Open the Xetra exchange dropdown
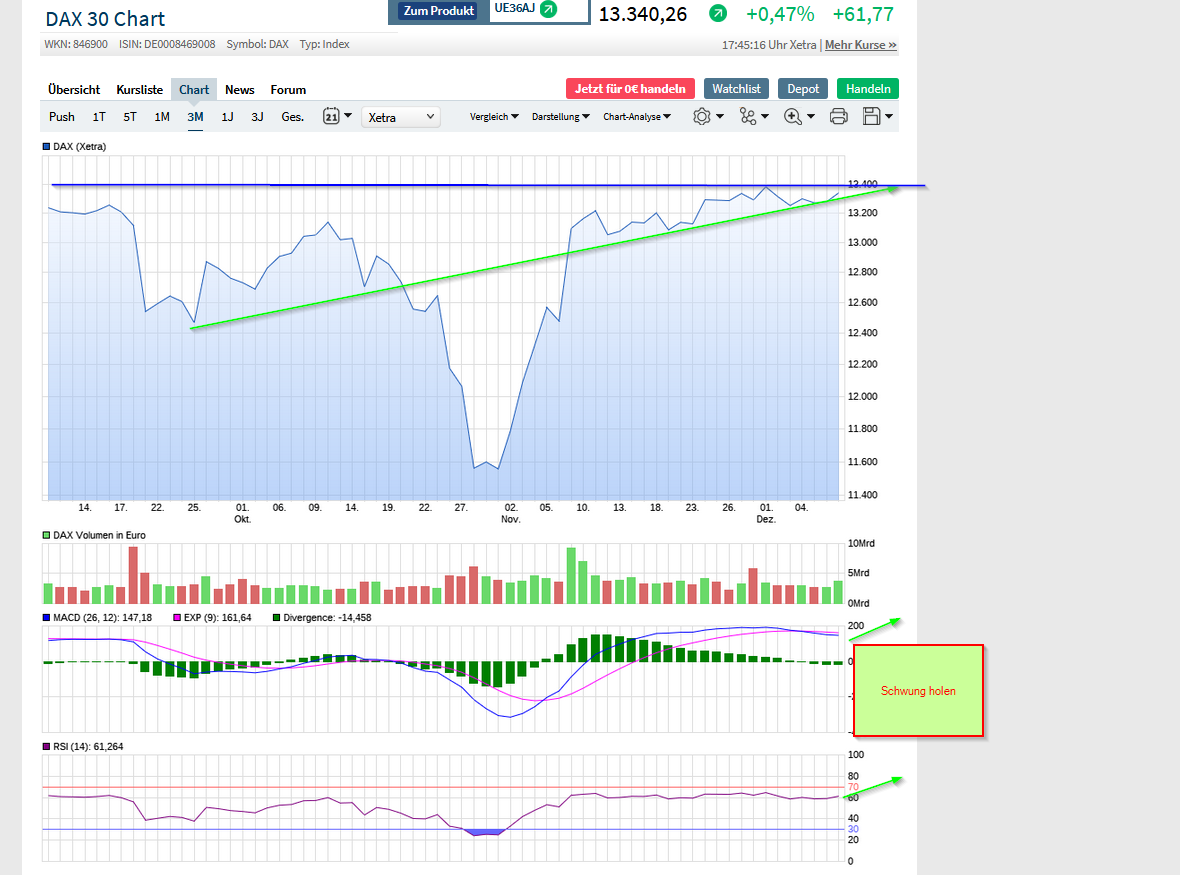The height and width of the screenshot is (875, 1180). tap(401, 117)
